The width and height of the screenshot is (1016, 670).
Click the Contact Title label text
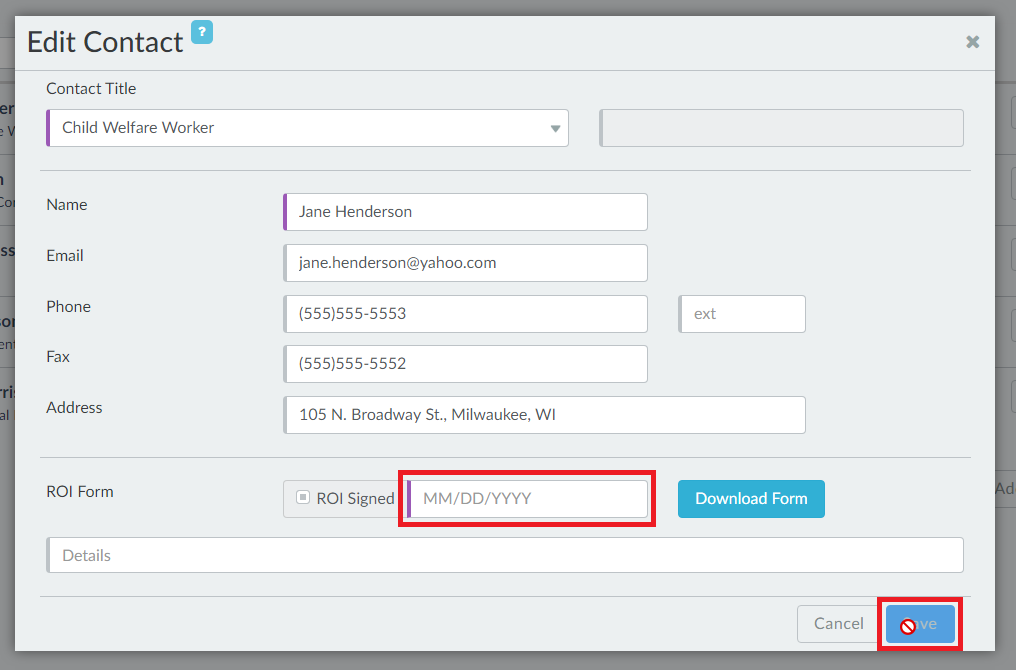pos(91,89)
